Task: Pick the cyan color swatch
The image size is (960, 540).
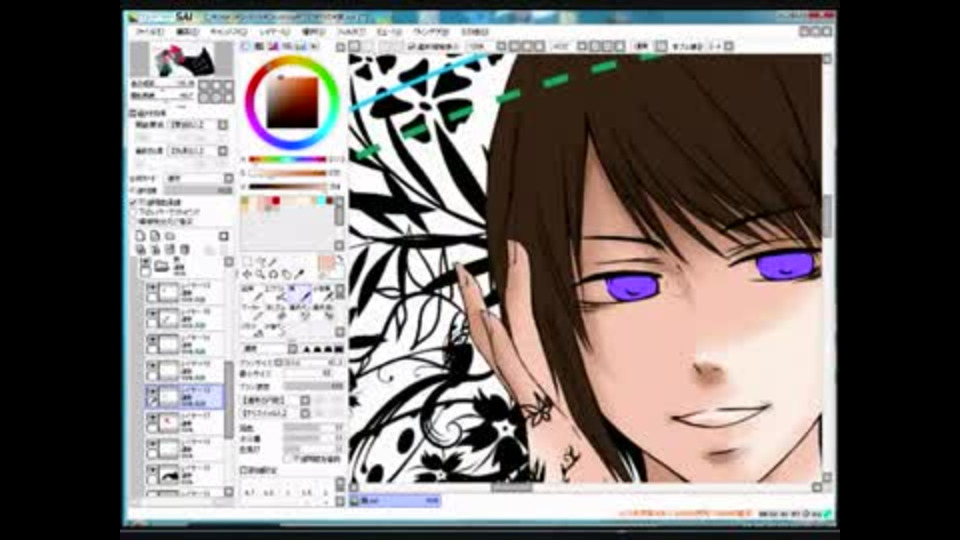Action: [322, 201]
